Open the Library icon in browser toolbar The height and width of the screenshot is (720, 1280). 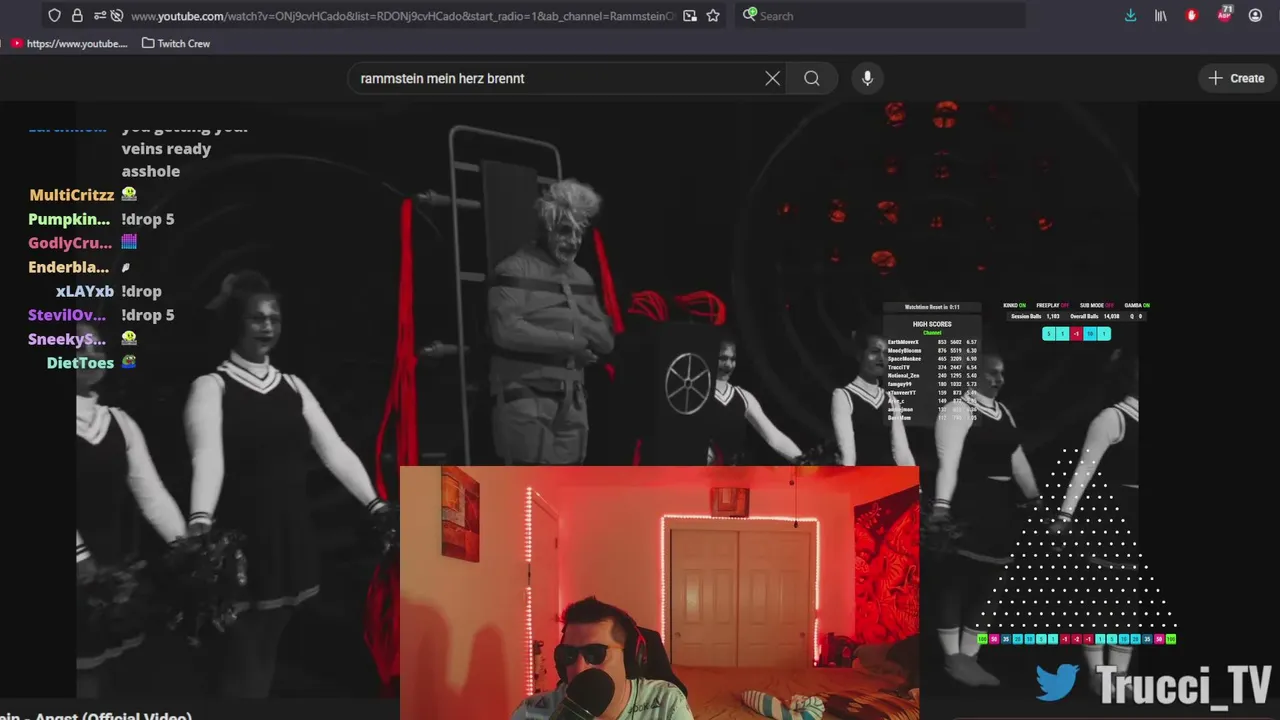(1161, 16)
